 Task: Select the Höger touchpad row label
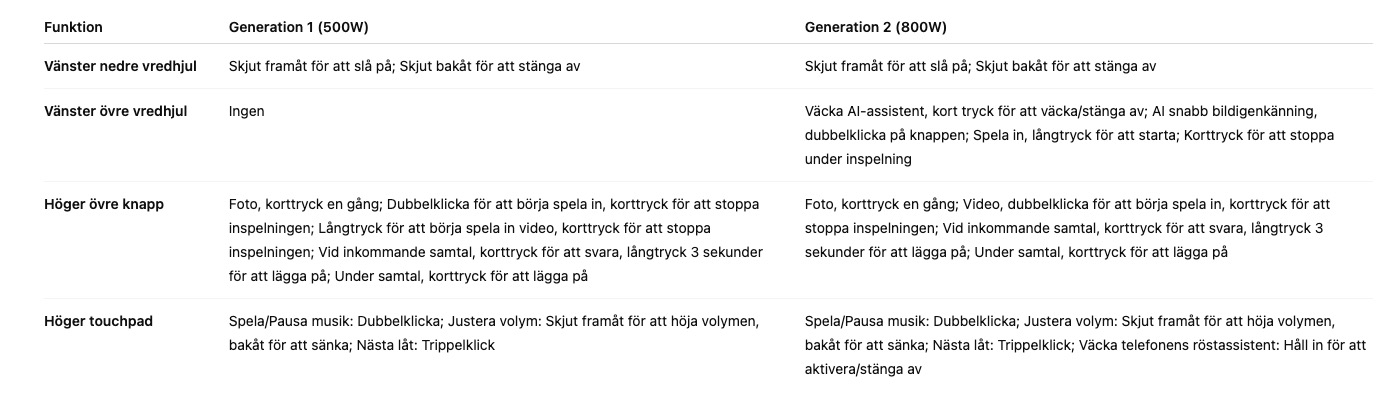(98, 321)
